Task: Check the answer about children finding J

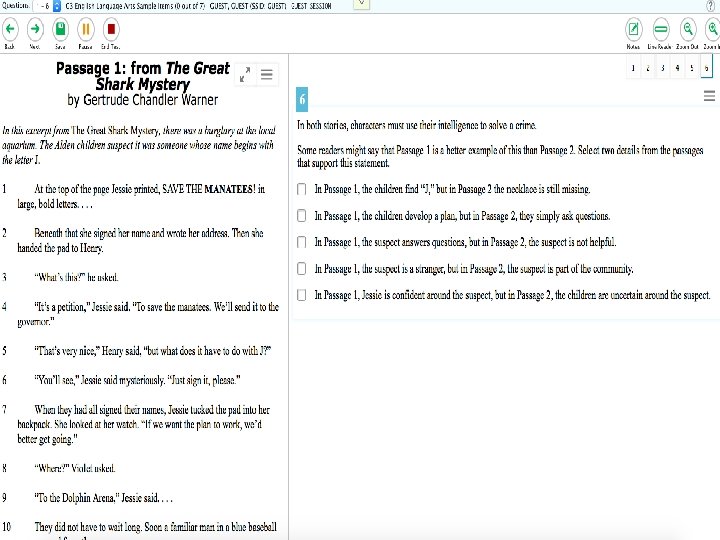Action: coord(302,189)
